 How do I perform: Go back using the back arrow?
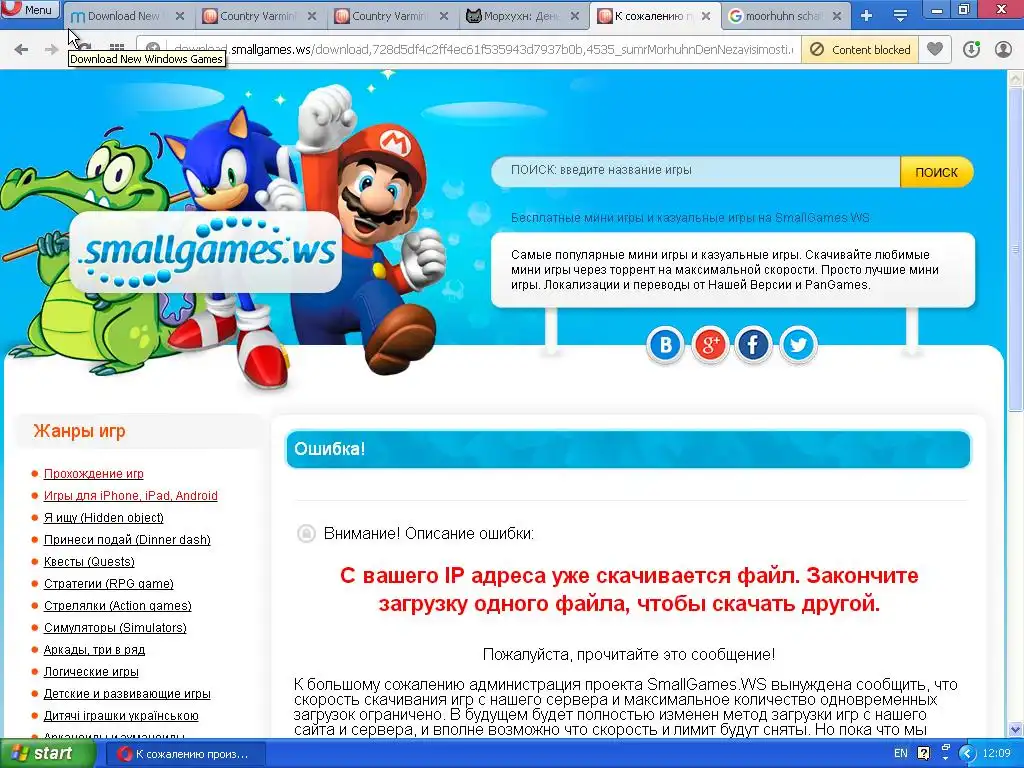tap(21, 50)
